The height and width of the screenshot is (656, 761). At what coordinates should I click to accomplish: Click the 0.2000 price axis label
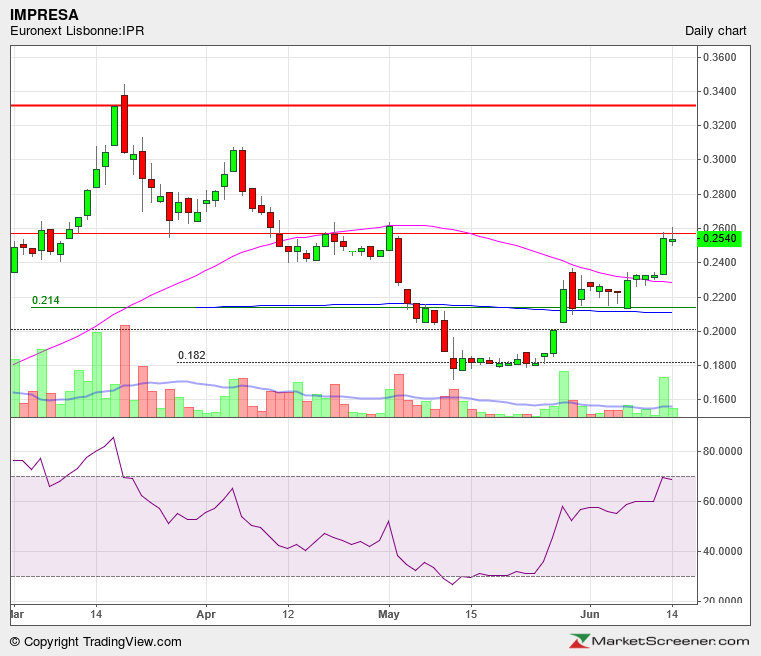(720, 331)
